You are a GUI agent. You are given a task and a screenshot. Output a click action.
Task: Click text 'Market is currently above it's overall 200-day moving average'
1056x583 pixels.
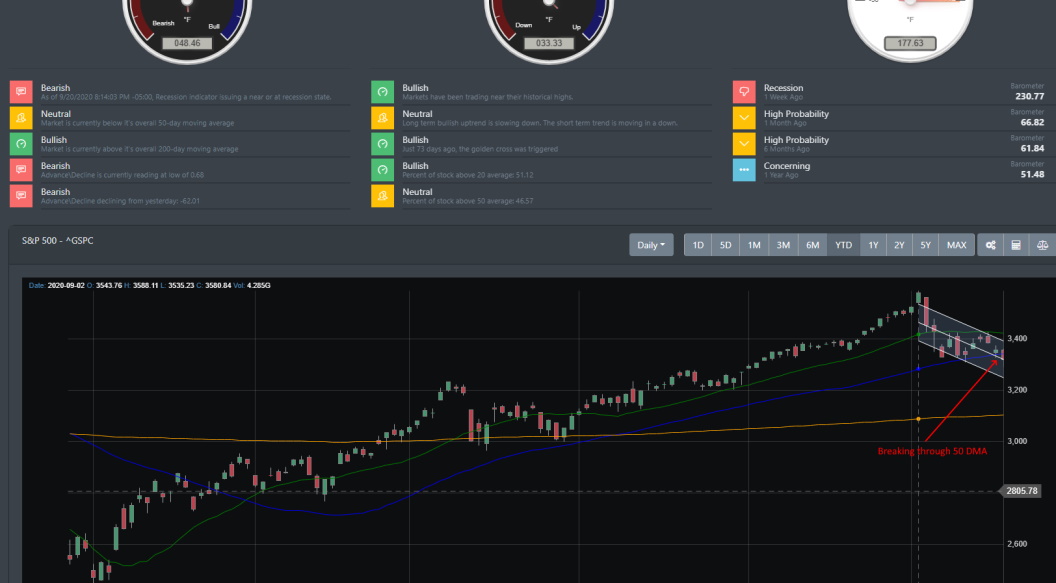[x=139, y=149]
